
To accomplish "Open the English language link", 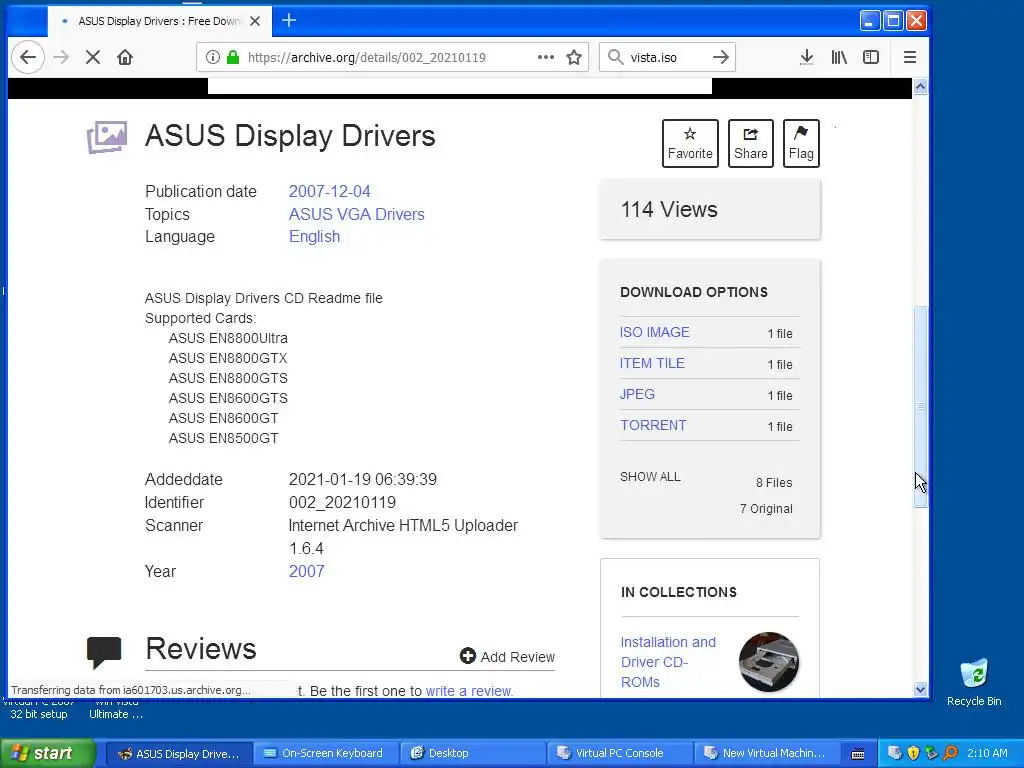I will click(x=314, y=236).
